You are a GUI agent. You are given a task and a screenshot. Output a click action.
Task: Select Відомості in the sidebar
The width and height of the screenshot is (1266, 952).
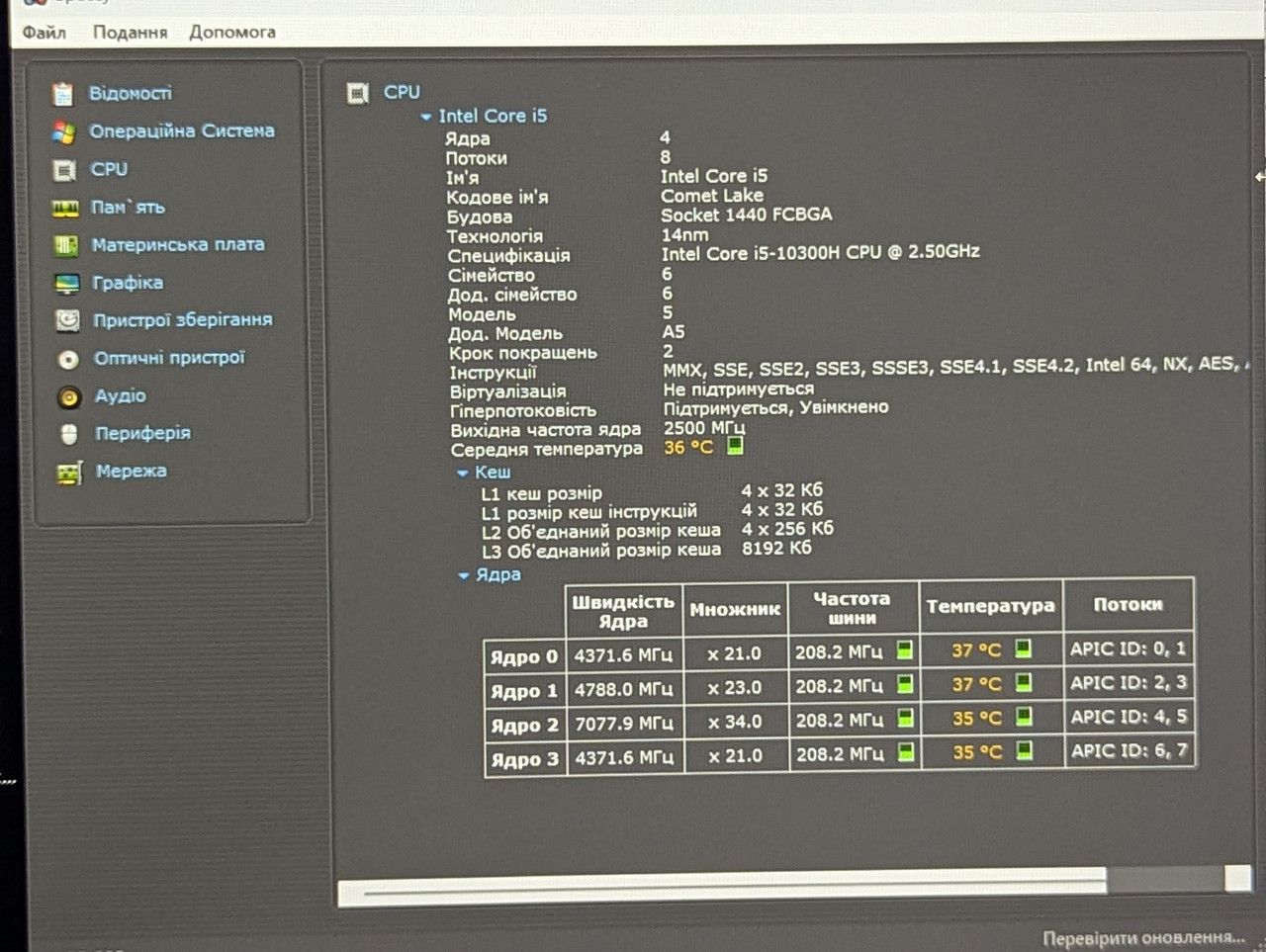point(131,93)
